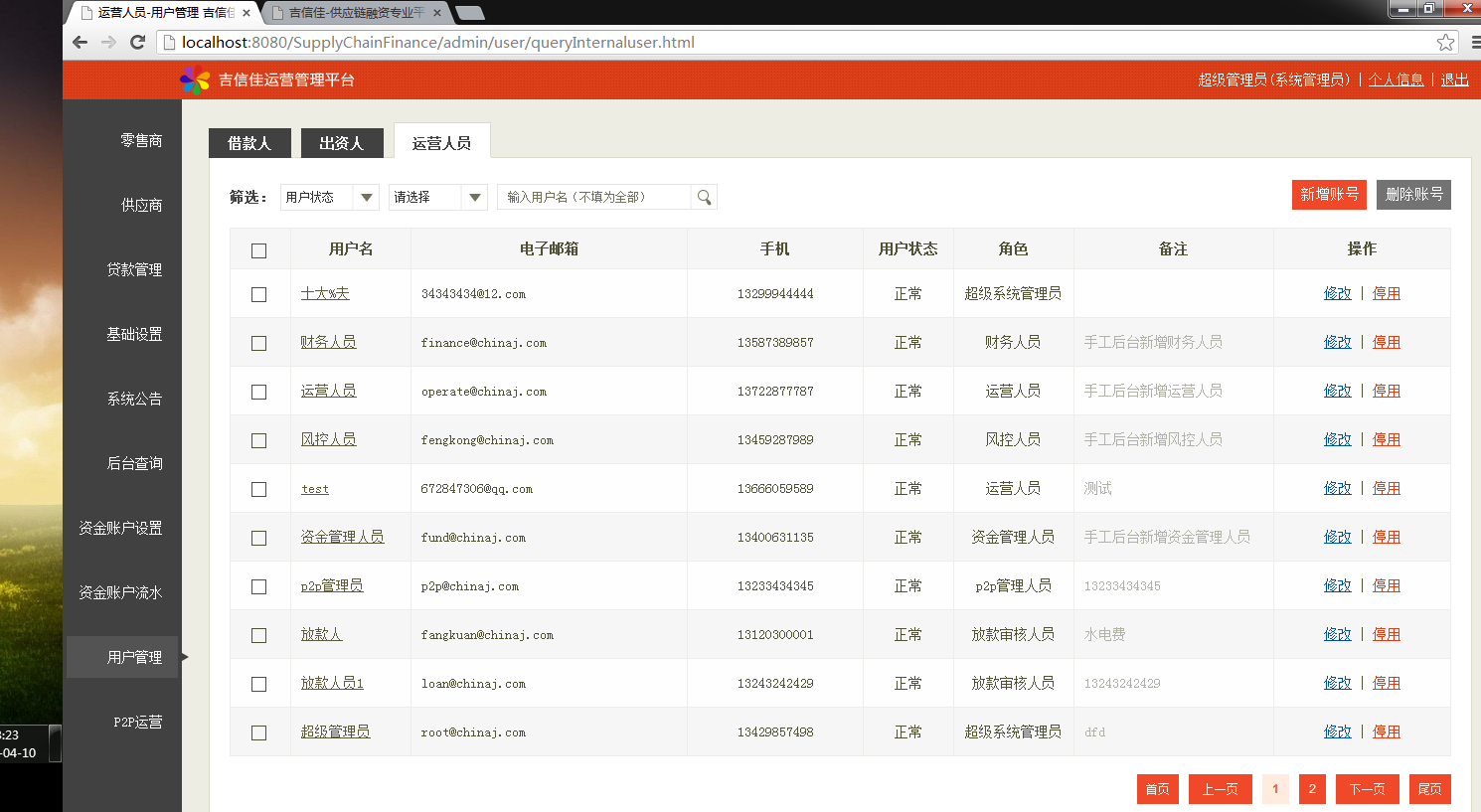This screenshot has height=812, width=1481.
Task: Check the box for user 风控人员
Action: 259,440
